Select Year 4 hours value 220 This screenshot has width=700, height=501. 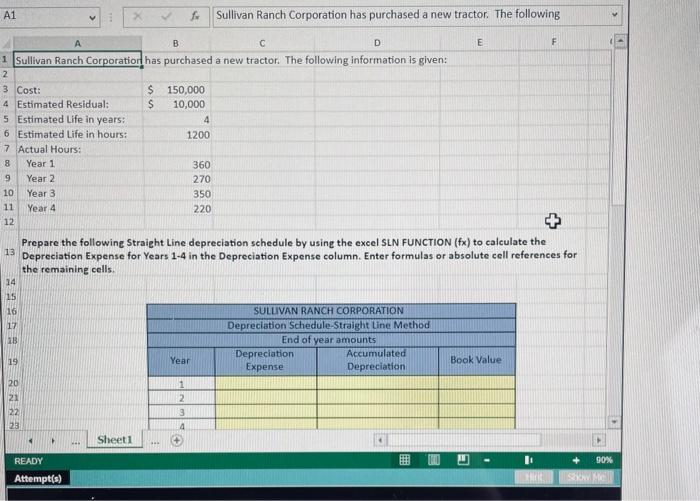pyautogui.click(x=178, y=209)
